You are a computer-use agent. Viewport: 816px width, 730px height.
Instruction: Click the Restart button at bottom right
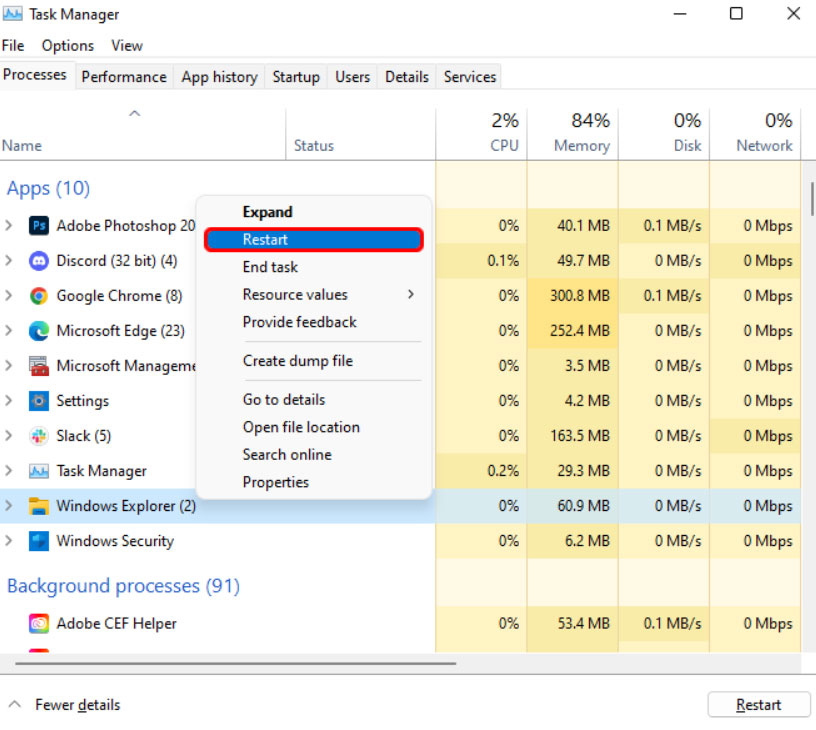tap(758, 705)
